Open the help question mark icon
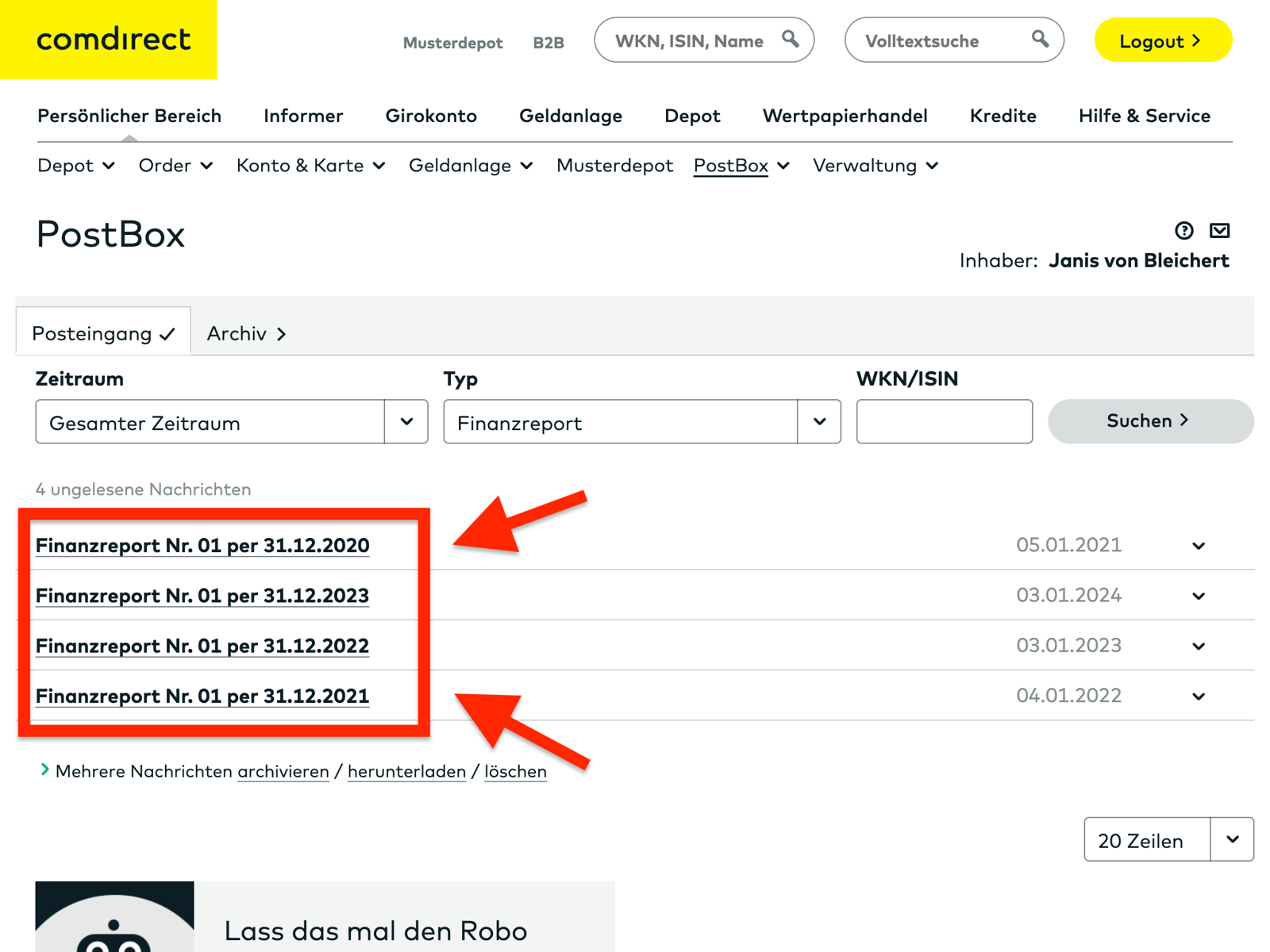This screenshot has height=952, width=1270. click(x=1183, y=231)
